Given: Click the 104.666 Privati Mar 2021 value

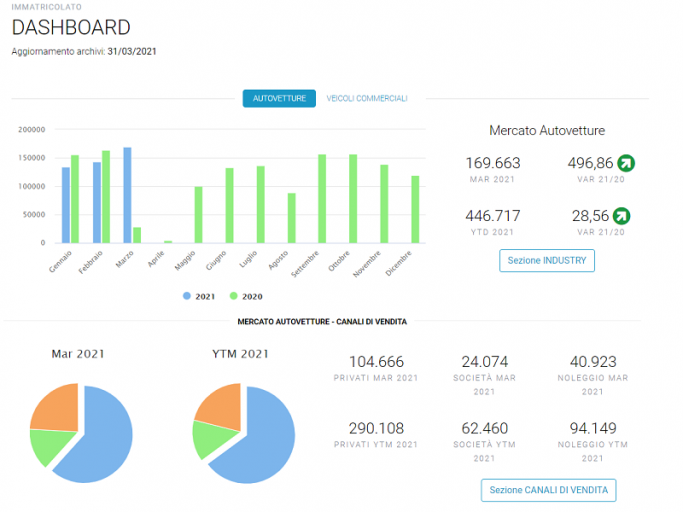Looking at the screenshot, I should pyautogui.click(x=376, y=362).
